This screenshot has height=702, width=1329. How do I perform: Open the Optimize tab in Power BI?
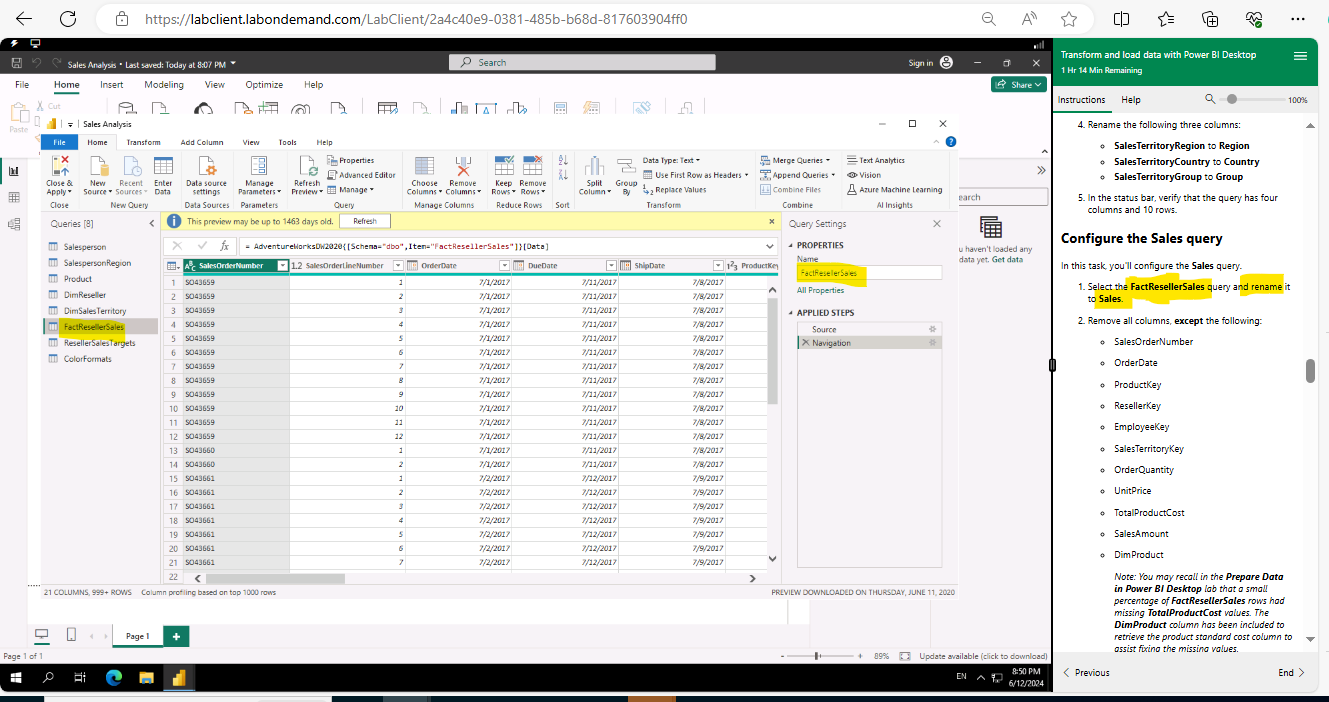[x=264, y=85]
